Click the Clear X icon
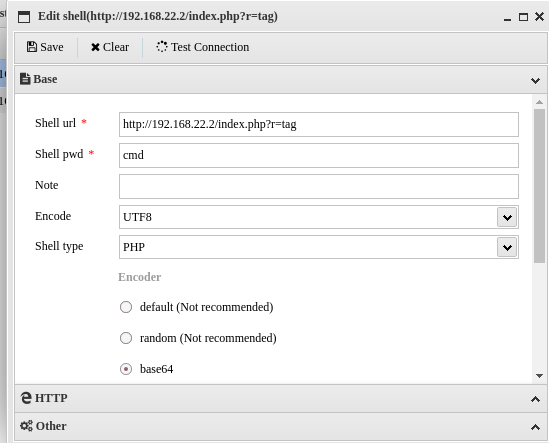This screenshot has height=443, width=549. pos(95,47)
